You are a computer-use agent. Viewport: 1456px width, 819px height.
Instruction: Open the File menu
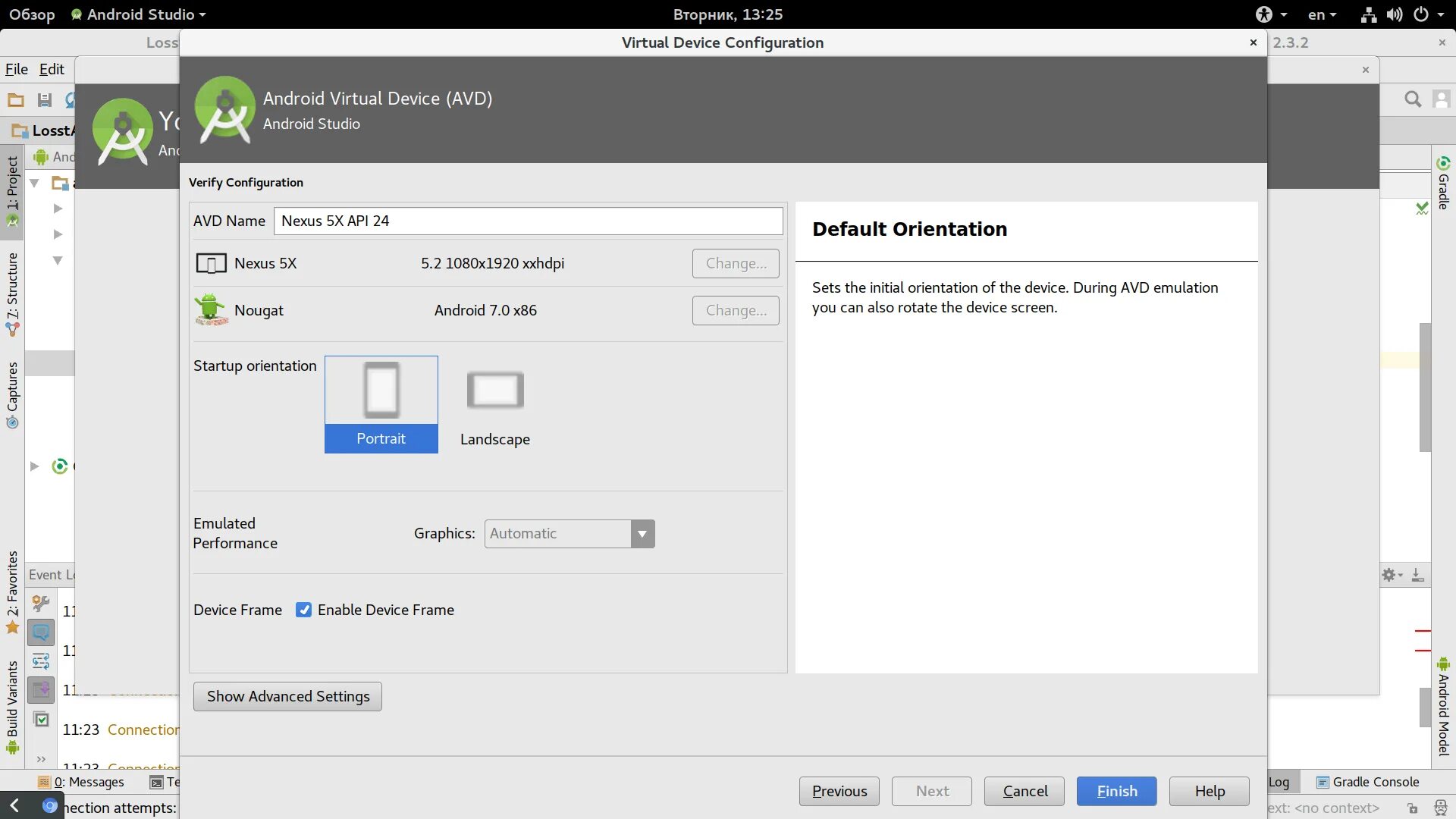[16, 69]
